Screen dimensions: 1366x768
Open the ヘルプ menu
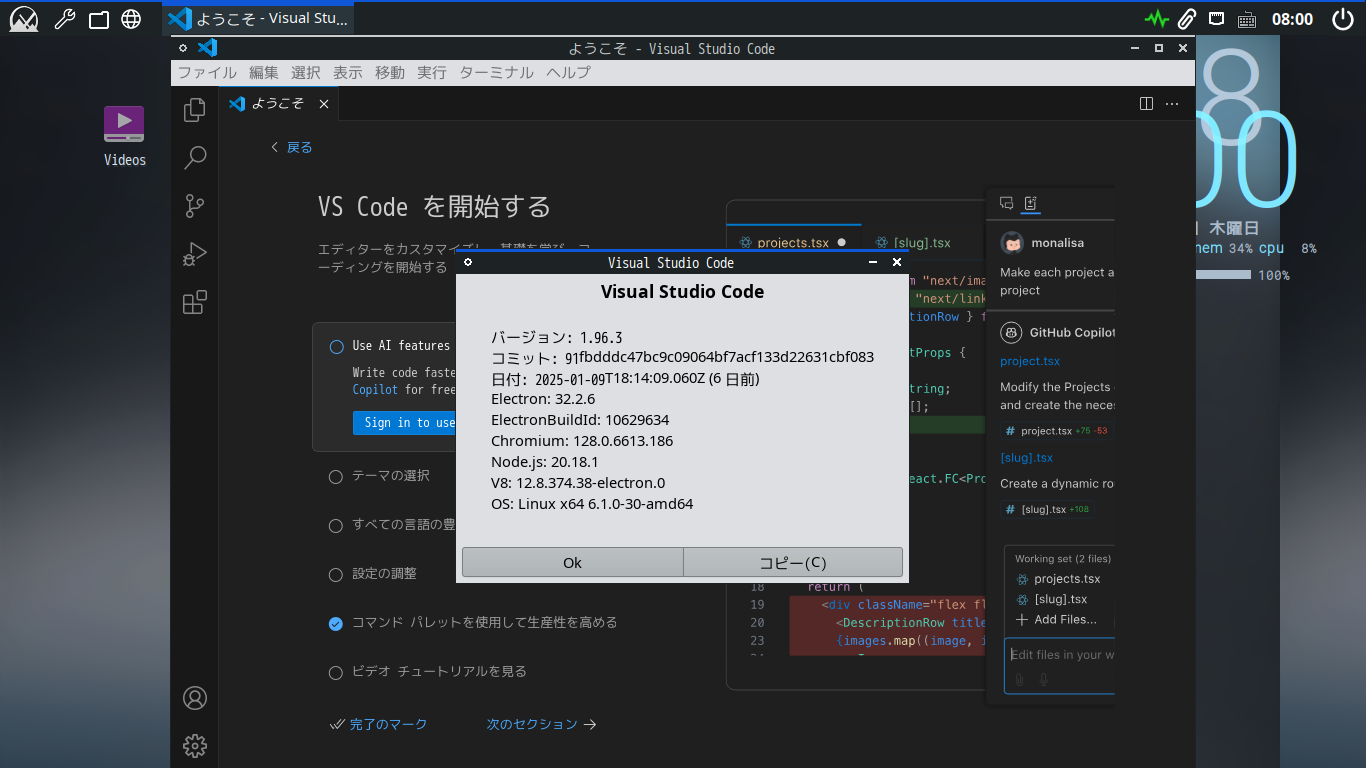569,73
